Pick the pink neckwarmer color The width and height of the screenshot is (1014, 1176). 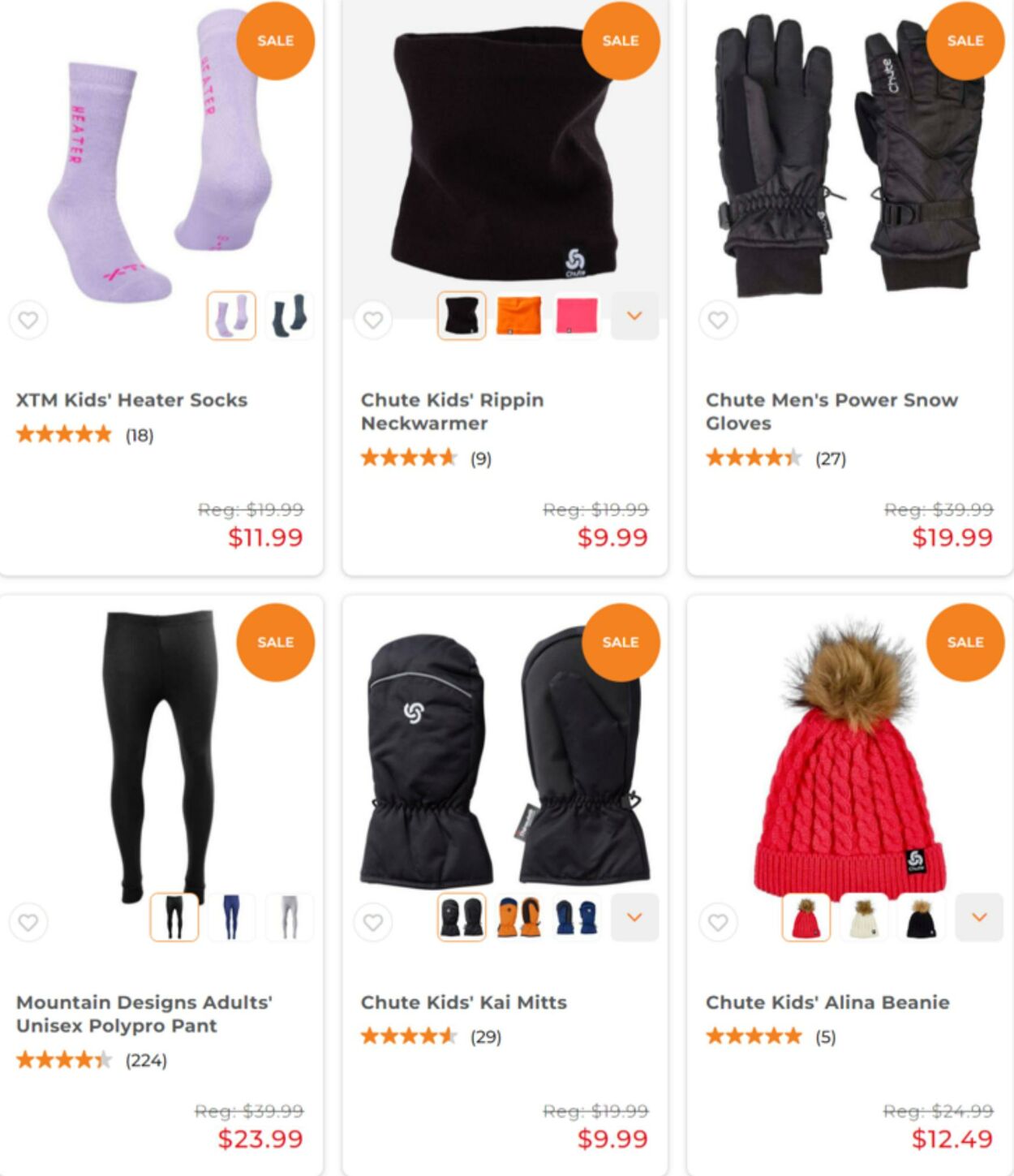click(577, 316)
